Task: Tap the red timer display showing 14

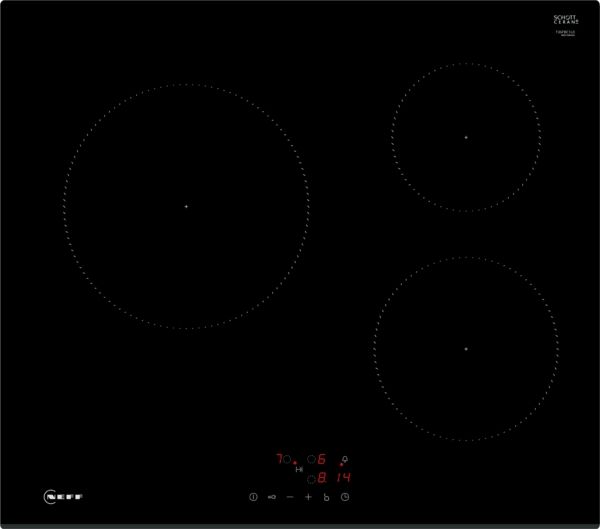Action: [x=343, y=479]
